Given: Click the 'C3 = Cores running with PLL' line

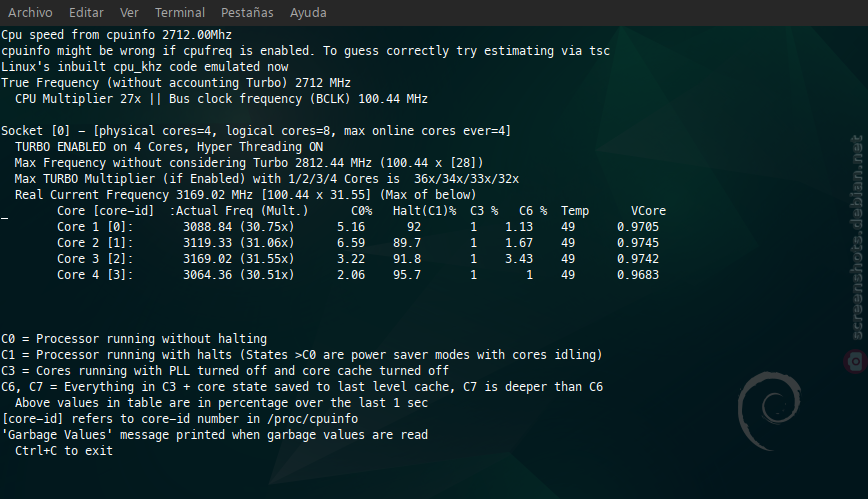Looking at the screenshot, I should (x=225, y=371).
